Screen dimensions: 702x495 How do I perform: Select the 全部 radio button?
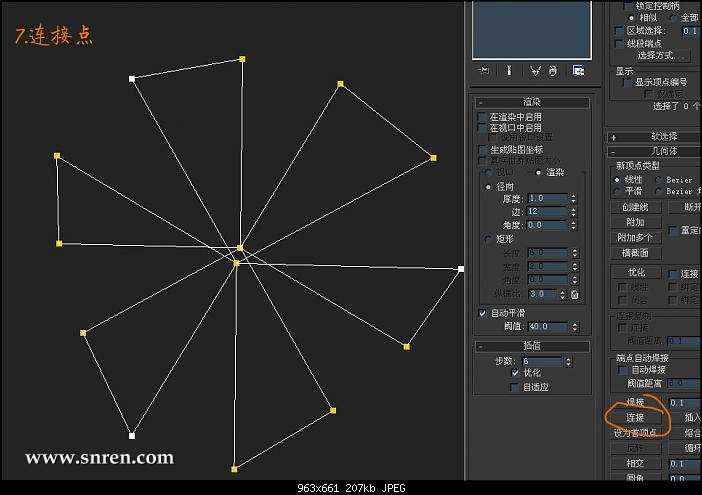coord(672,18)
